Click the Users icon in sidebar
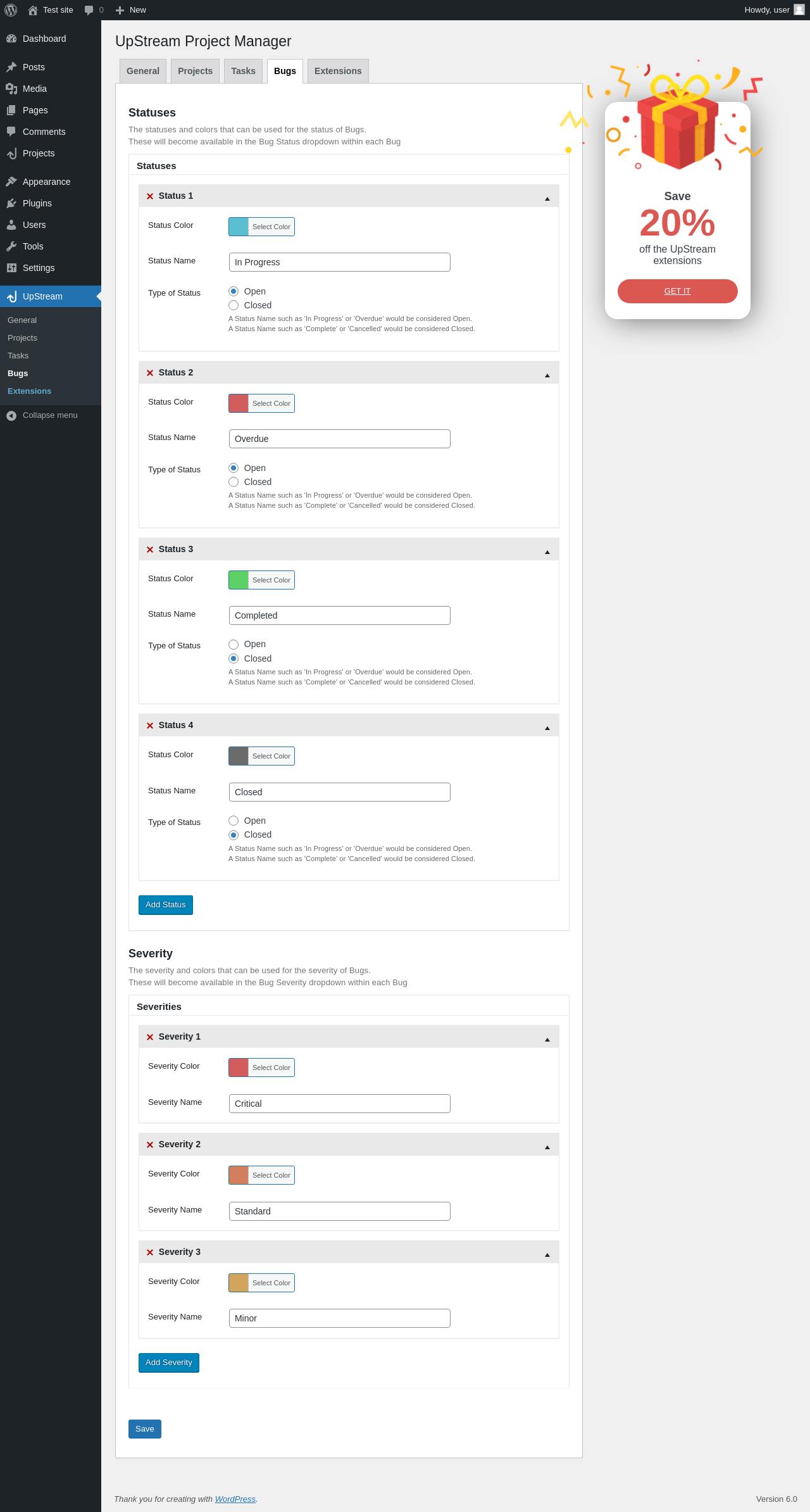The width and height of the screenshot is (810, 1512). (x=11, y=225)
